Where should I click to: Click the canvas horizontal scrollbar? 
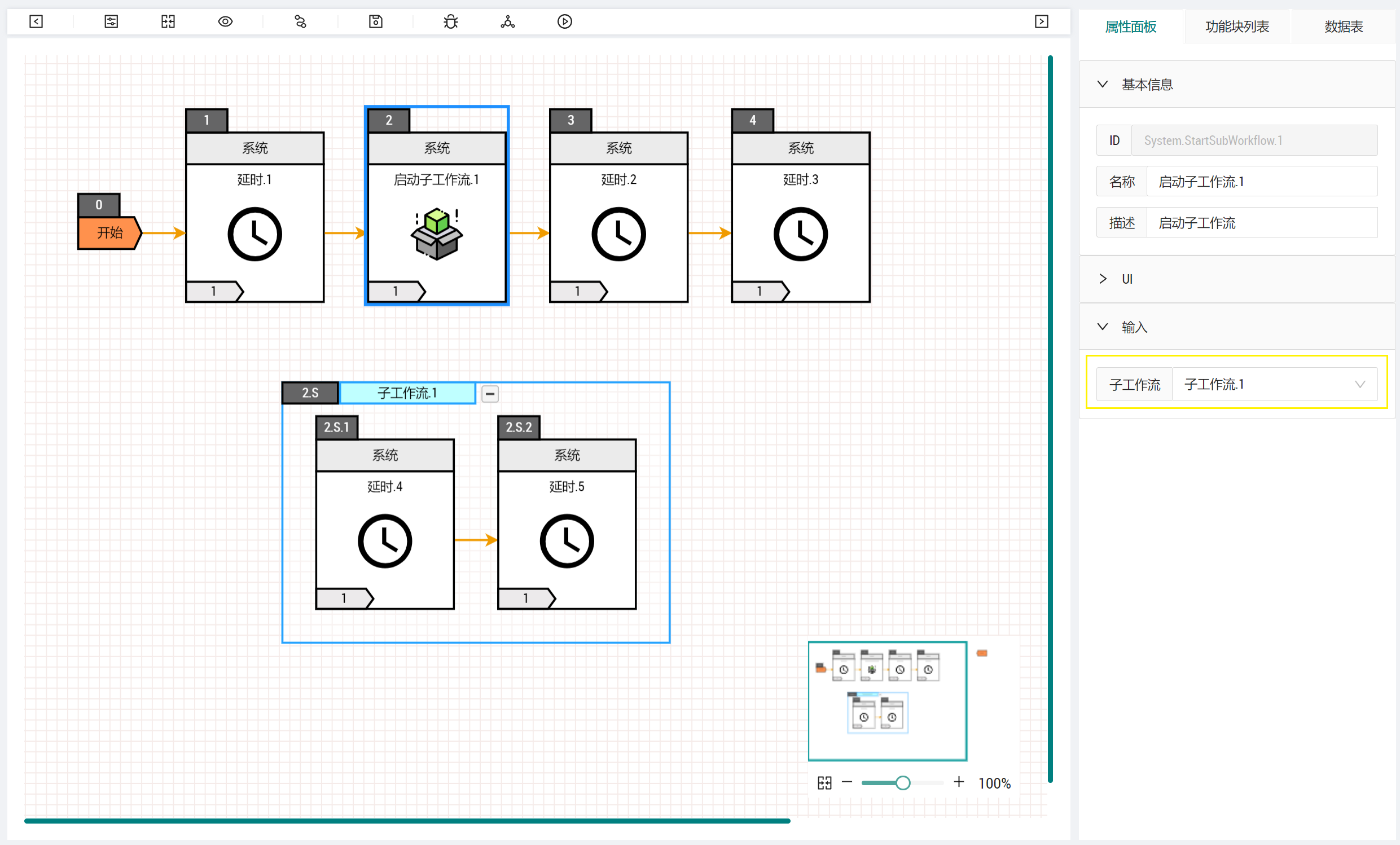407,821
